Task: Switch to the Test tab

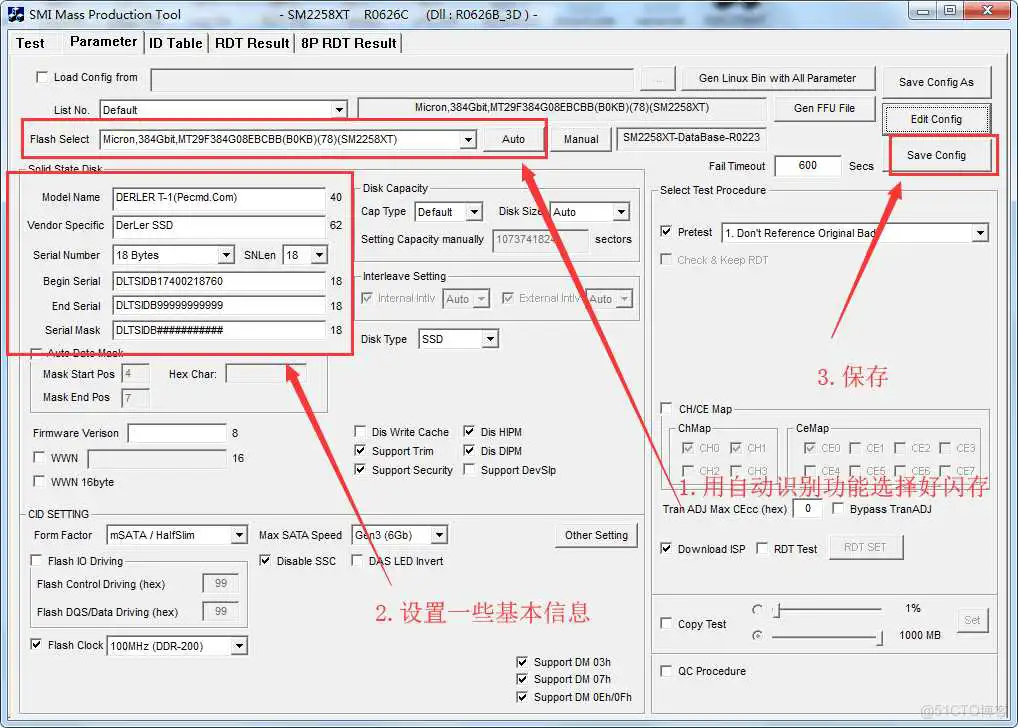Action: click(x=31, y=43)
